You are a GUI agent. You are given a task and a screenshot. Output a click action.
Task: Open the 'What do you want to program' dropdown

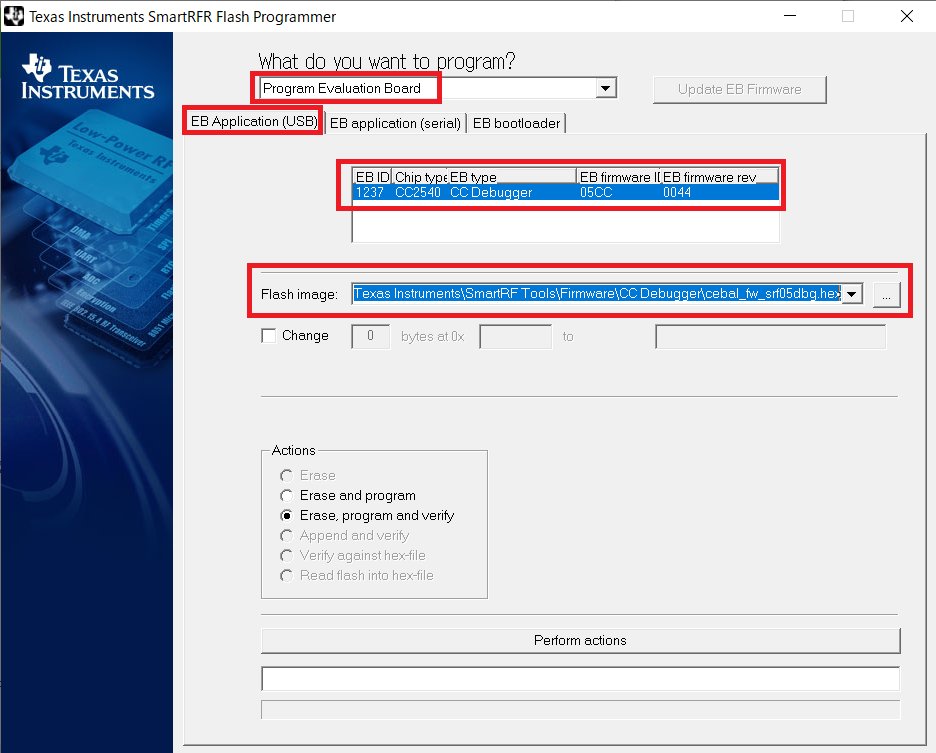pyautogui.click(x=605, y=88)
